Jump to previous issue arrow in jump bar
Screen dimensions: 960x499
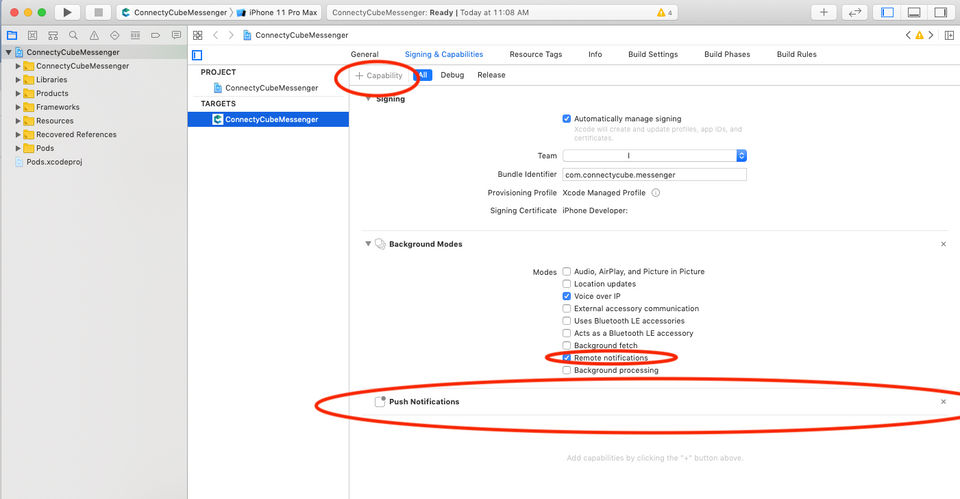click(x=908, y=36)
